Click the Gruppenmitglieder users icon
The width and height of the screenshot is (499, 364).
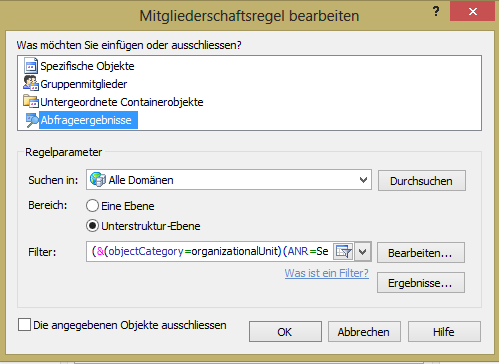click(x=31, y=83)
